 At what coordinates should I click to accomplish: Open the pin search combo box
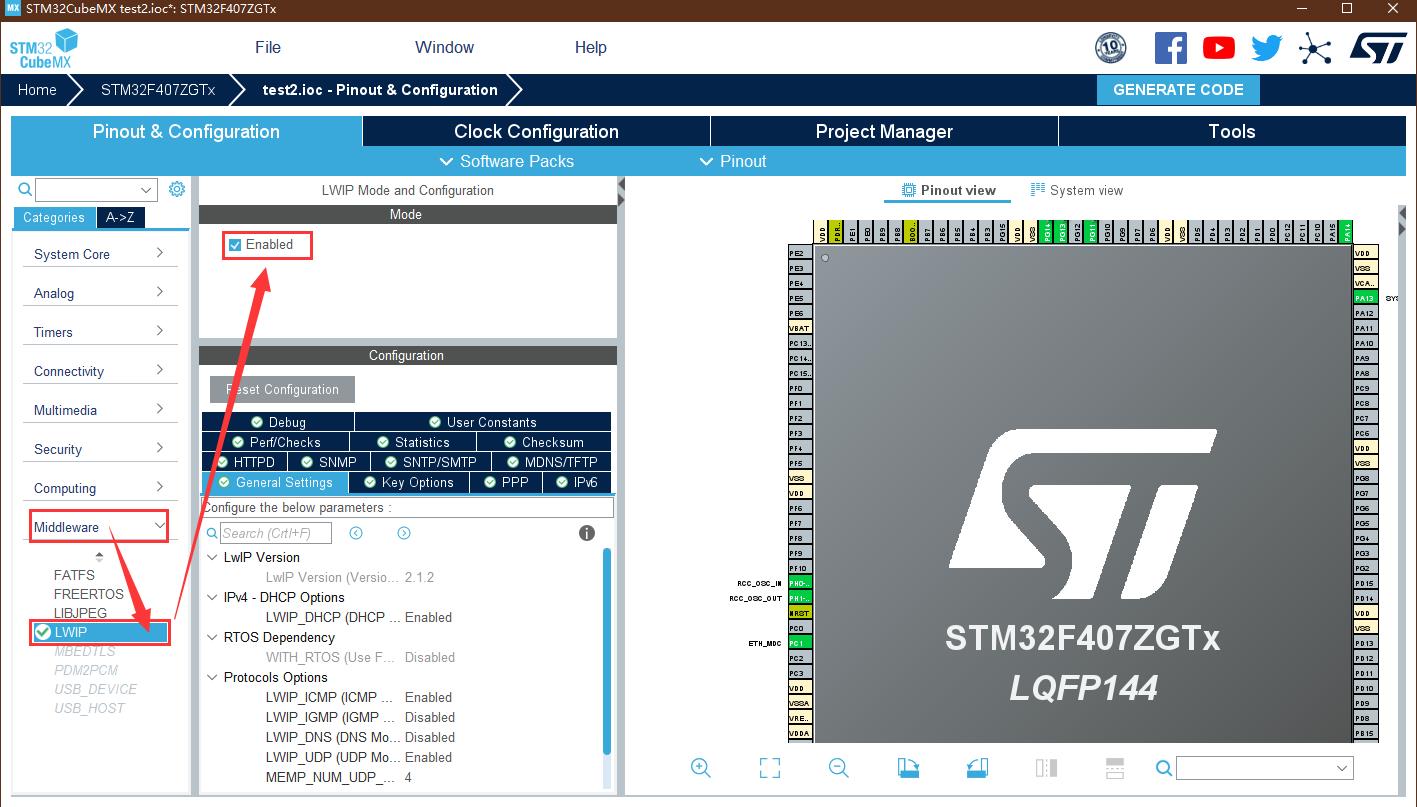click(1265, 768)
